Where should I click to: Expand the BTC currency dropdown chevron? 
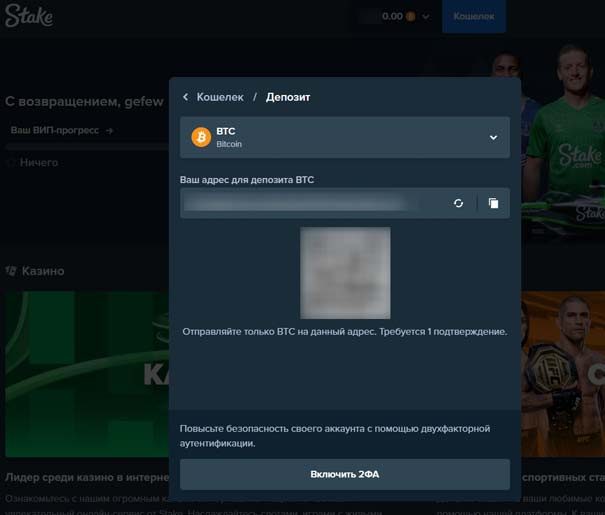493,137
